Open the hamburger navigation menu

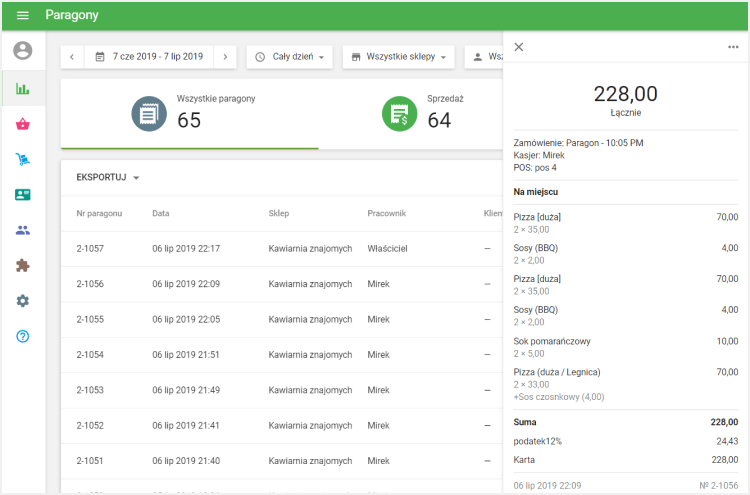point(22,15)
